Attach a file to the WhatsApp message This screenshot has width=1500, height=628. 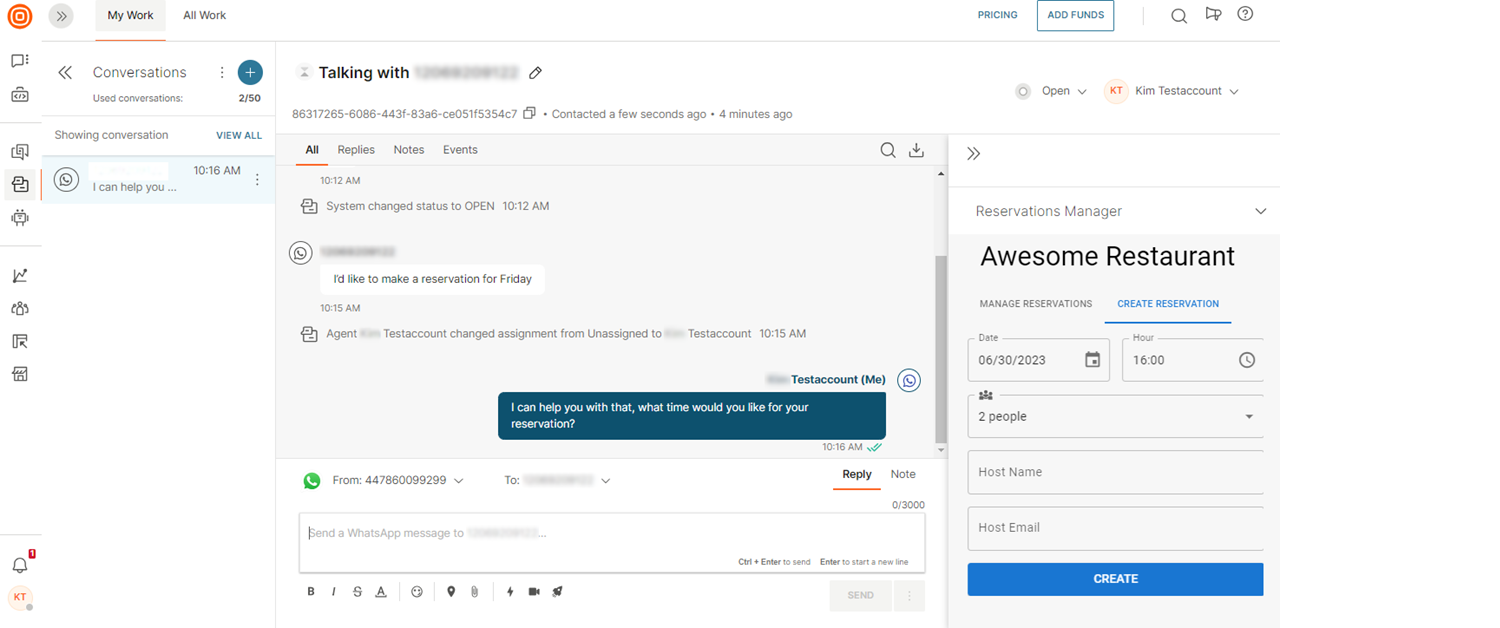(x=475, y=591)
